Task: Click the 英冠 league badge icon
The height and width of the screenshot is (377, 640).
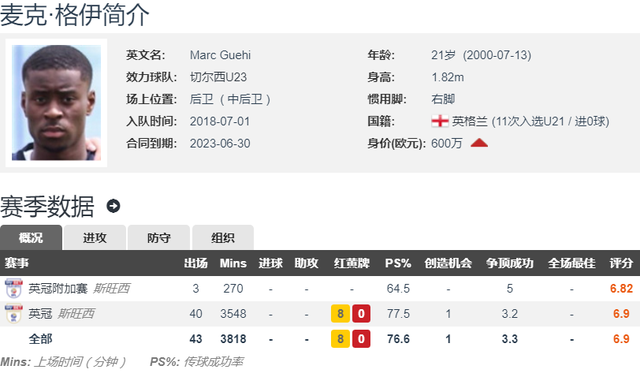Action: click(13, 313)
